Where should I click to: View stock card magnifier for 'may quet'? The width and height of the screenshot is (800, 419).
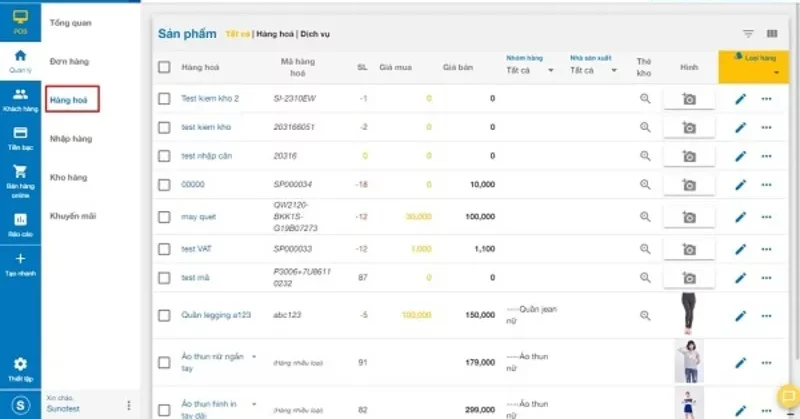point(645,217)
